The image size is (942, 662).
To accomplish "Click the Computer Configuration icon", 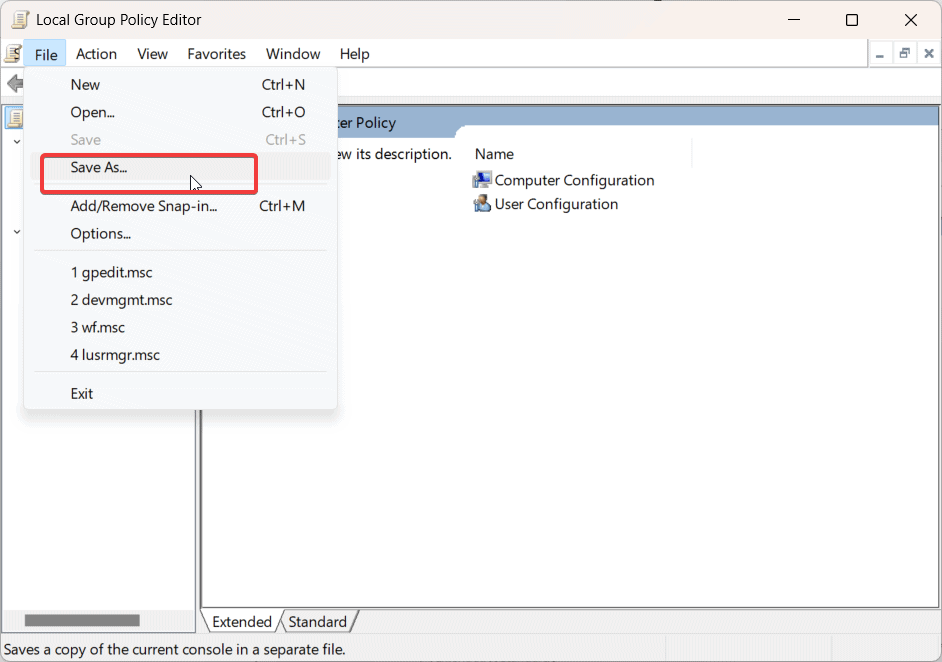I will (x=482, y=180).
